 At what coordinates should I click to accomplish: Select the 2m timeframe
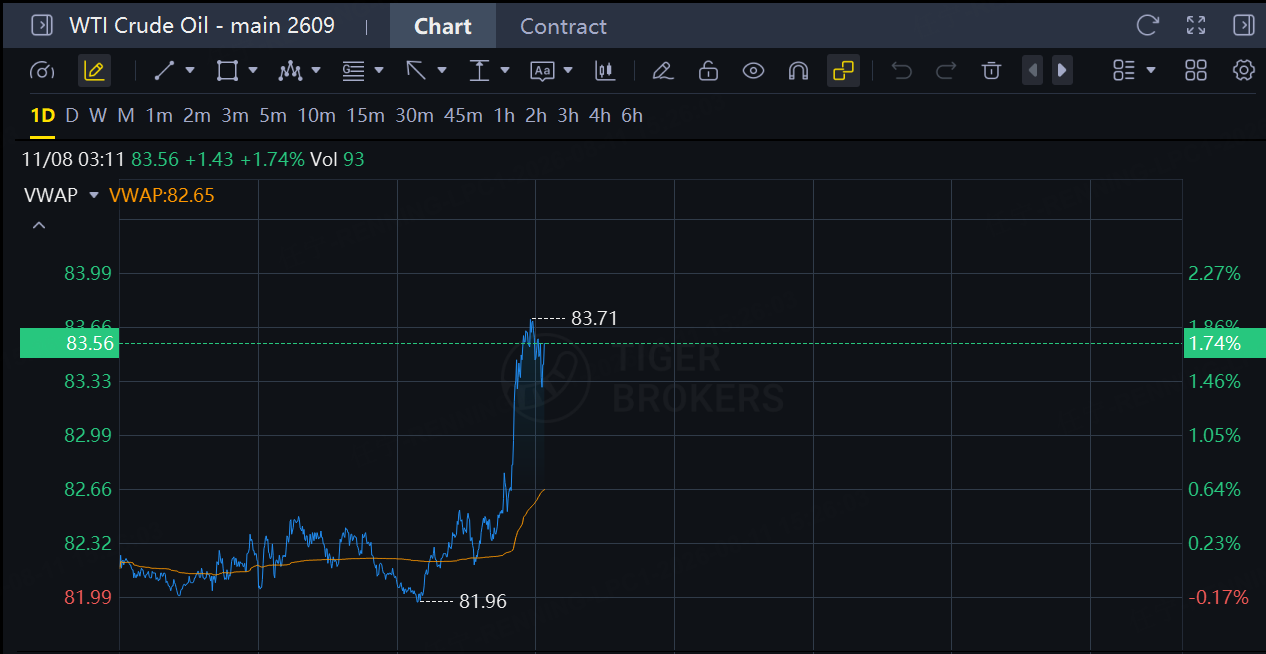pyautogui.click(x=197, y=115)
